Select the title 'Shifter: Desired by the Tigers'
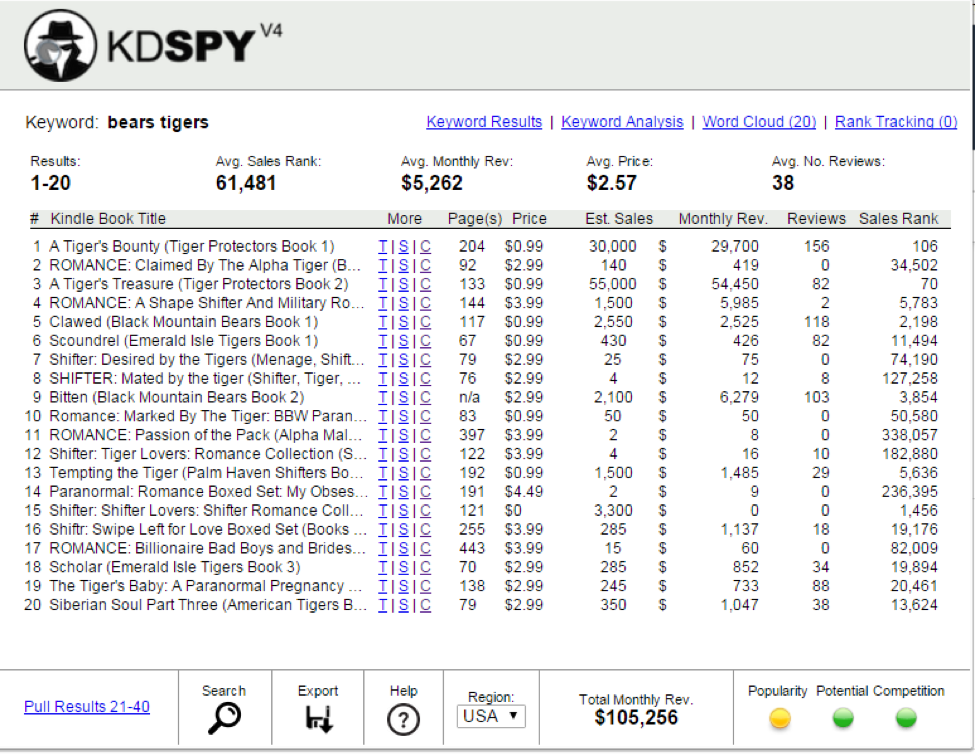Viewport: 977px width, 756px height. coord(207,360)
